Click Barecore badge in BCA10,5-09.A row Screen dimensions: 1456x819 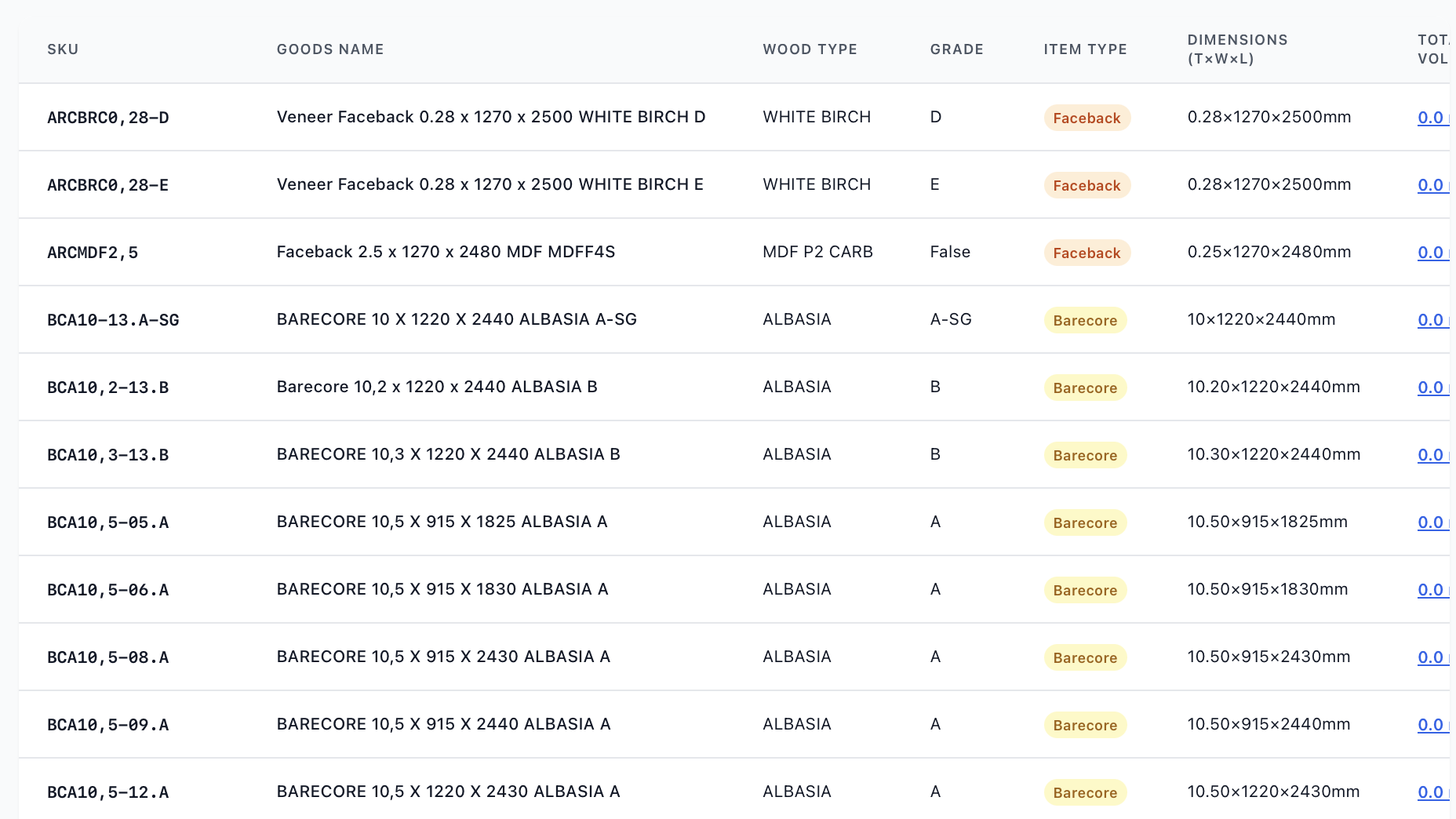1085,726
